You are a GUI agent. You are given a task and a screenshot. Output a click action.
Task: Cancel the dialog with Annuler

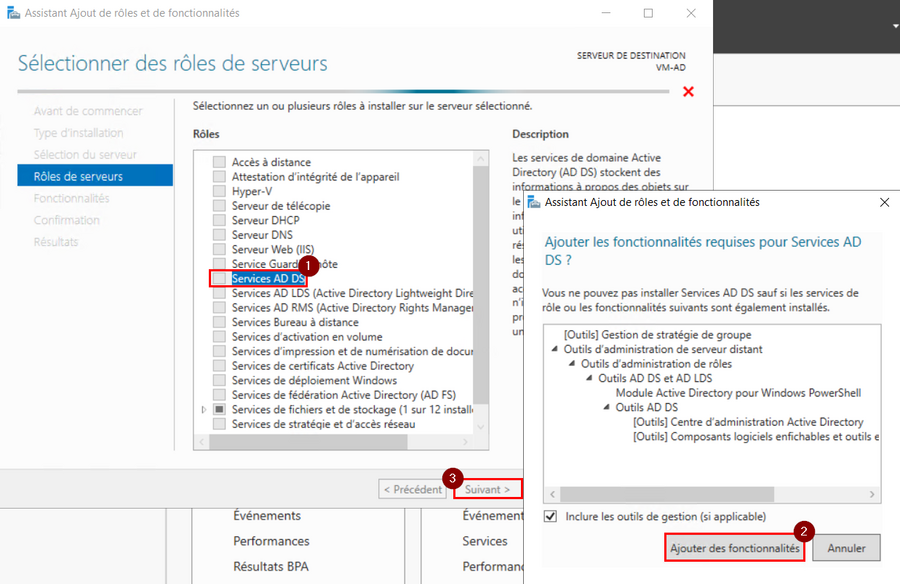[845, 548]
